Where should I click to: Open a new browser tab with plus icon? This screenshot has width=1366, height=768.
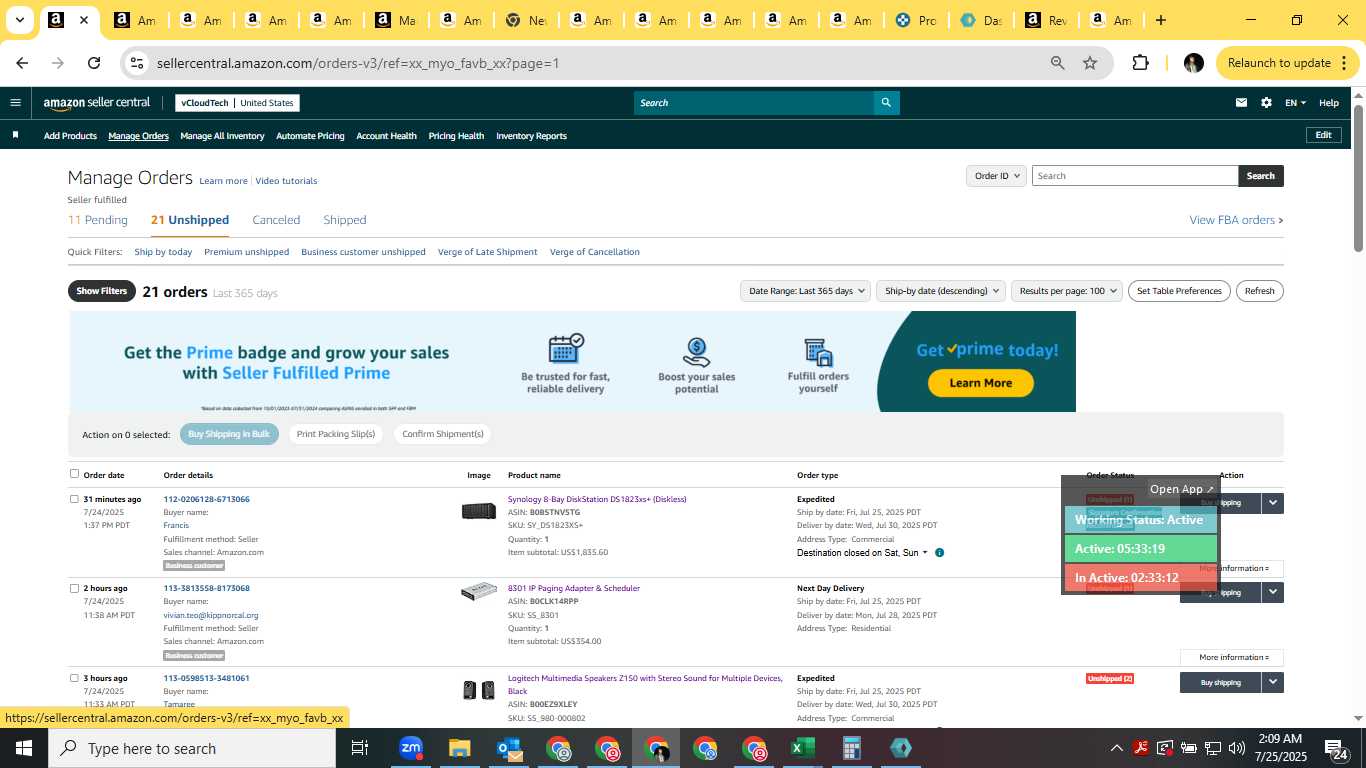[x=1160, y=20]
